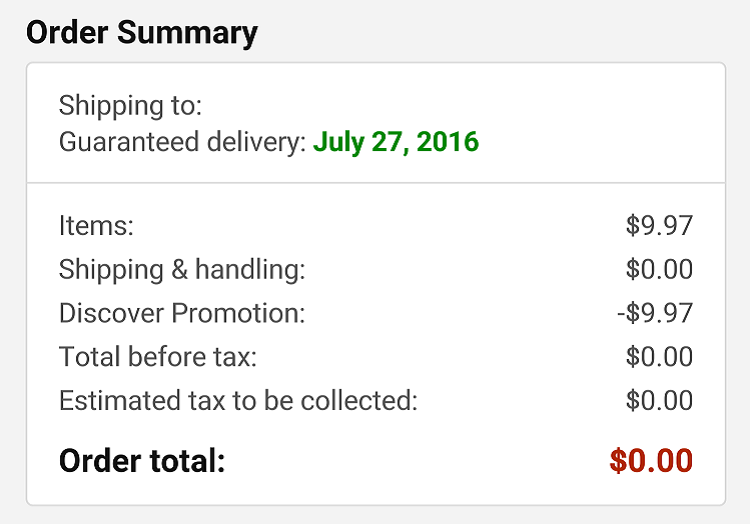
Task: Click the red $0.00 order total
Action: (x=651, y=461)
